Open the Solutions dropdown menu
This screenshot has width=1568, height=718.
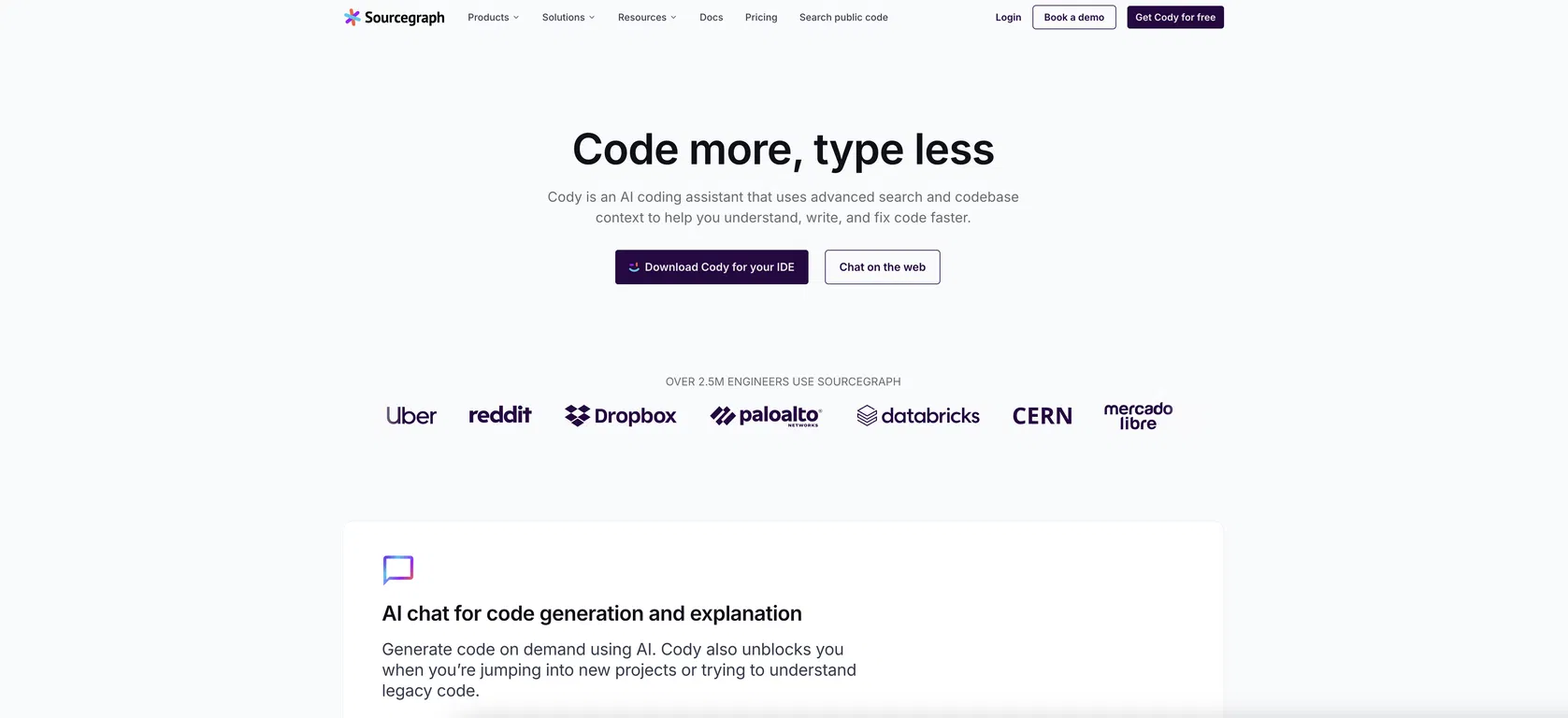[x=568, y=18]
